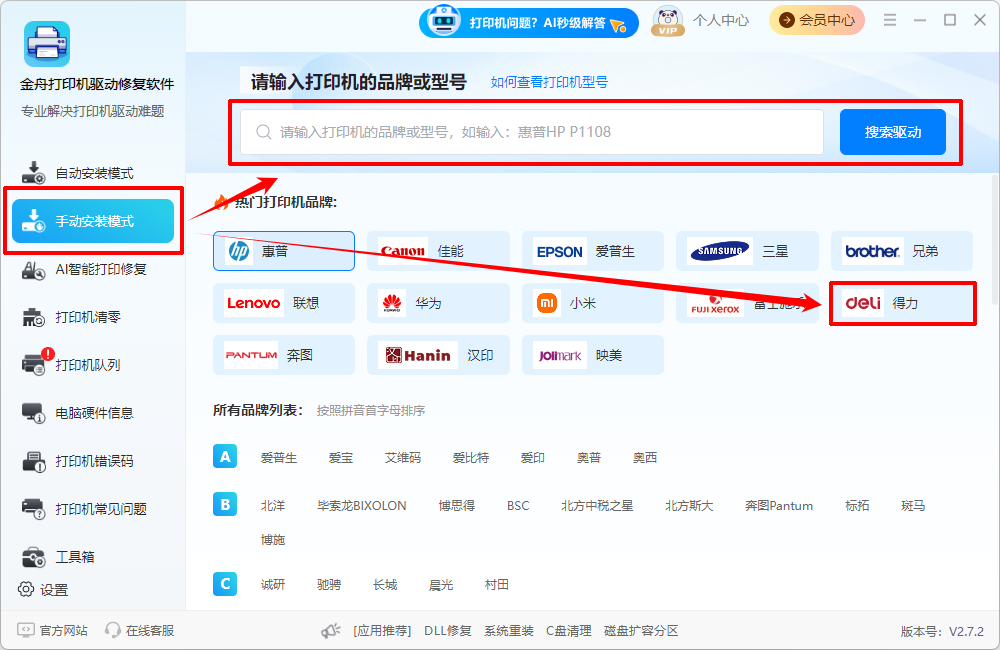Choose 毕索龙BIXOLON in the brand list

[x=362, y=505]
